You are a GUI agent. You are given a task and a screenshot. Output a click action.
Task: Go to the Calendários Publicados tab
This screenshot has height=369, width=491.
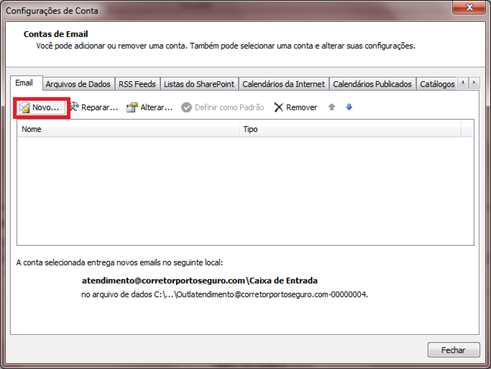point(372,84)
